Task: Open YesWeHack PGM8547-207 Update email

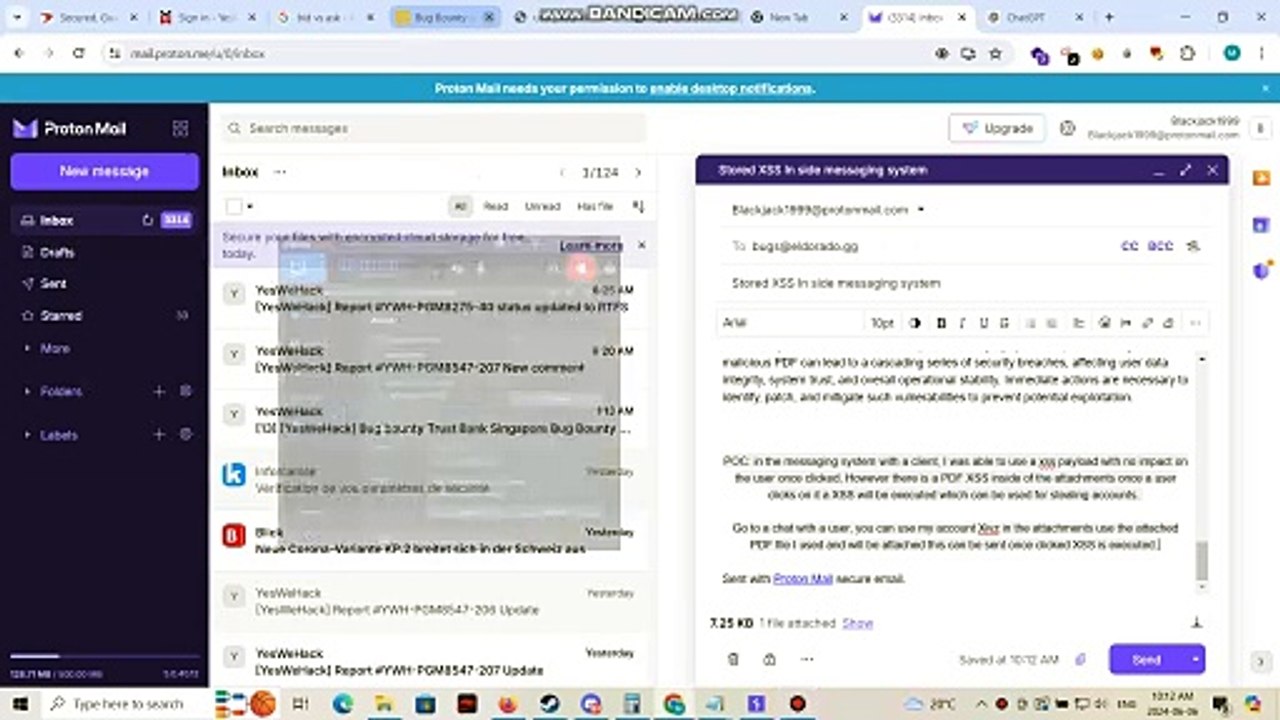Action: point(433,661)
